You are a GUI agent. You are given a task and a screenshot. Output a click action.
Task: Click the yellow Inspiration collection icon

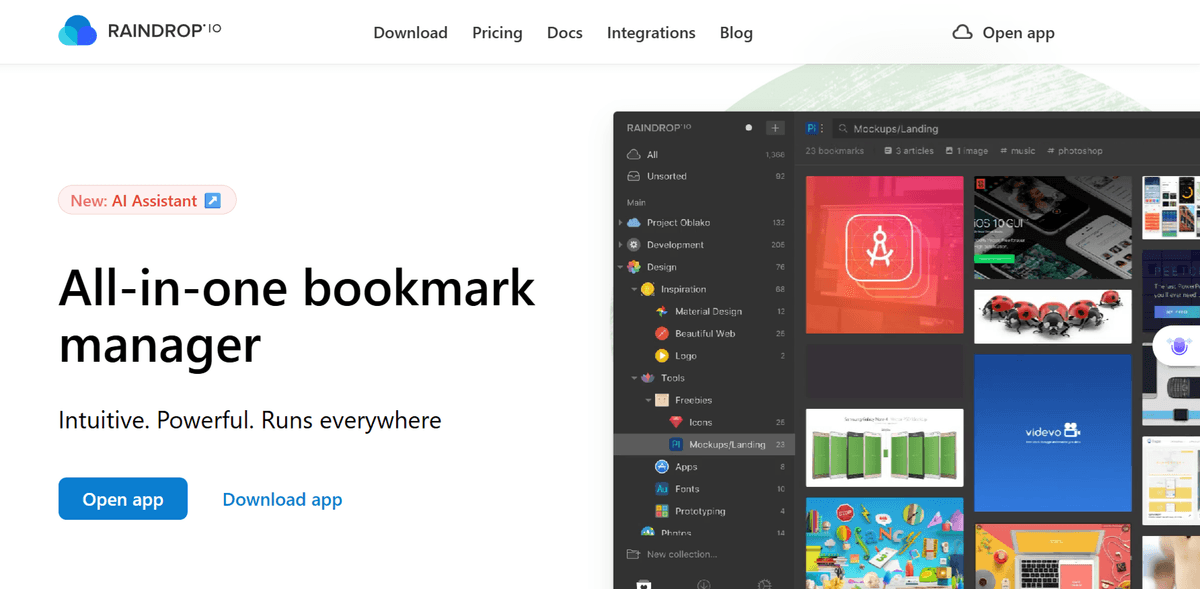click(647, 289)
